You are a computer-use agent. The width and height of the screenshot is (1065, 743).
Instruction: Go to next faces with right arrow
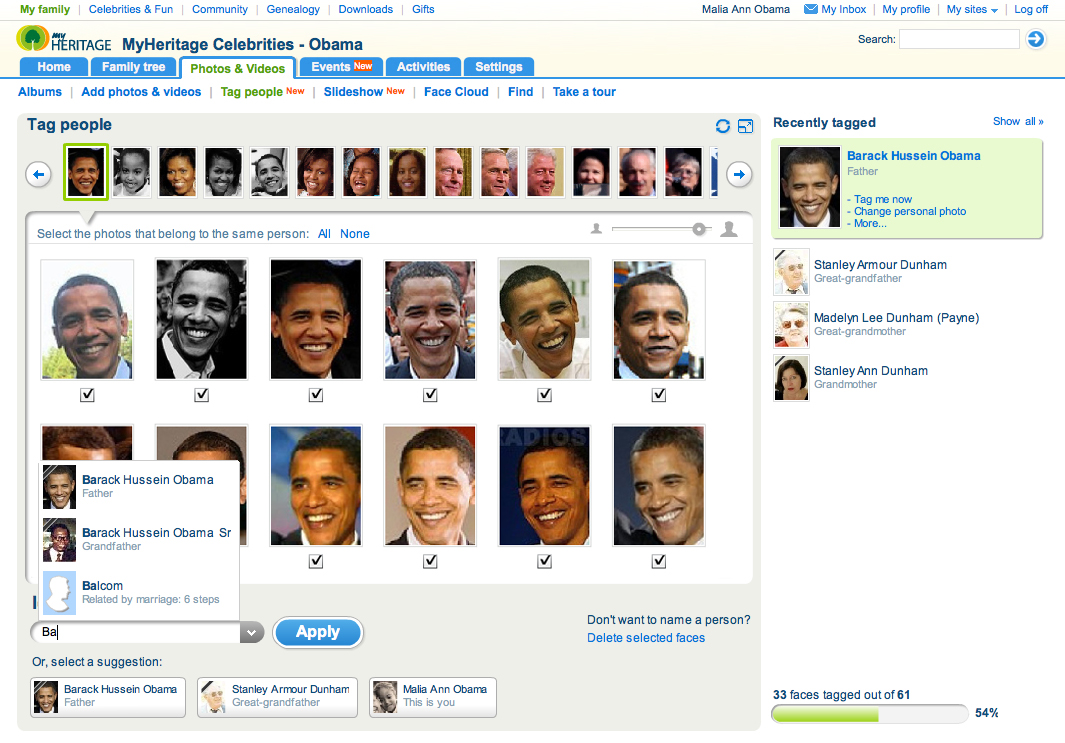pyautogui.click(x=739, y=175)
